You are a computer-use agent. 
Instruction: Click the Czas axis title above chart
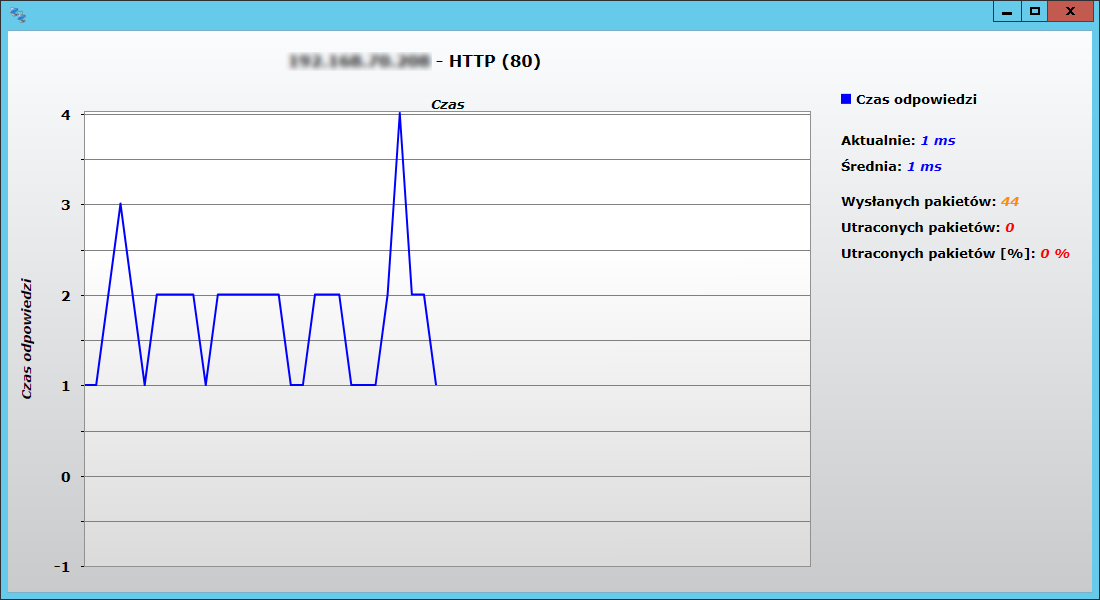[447, 104]
